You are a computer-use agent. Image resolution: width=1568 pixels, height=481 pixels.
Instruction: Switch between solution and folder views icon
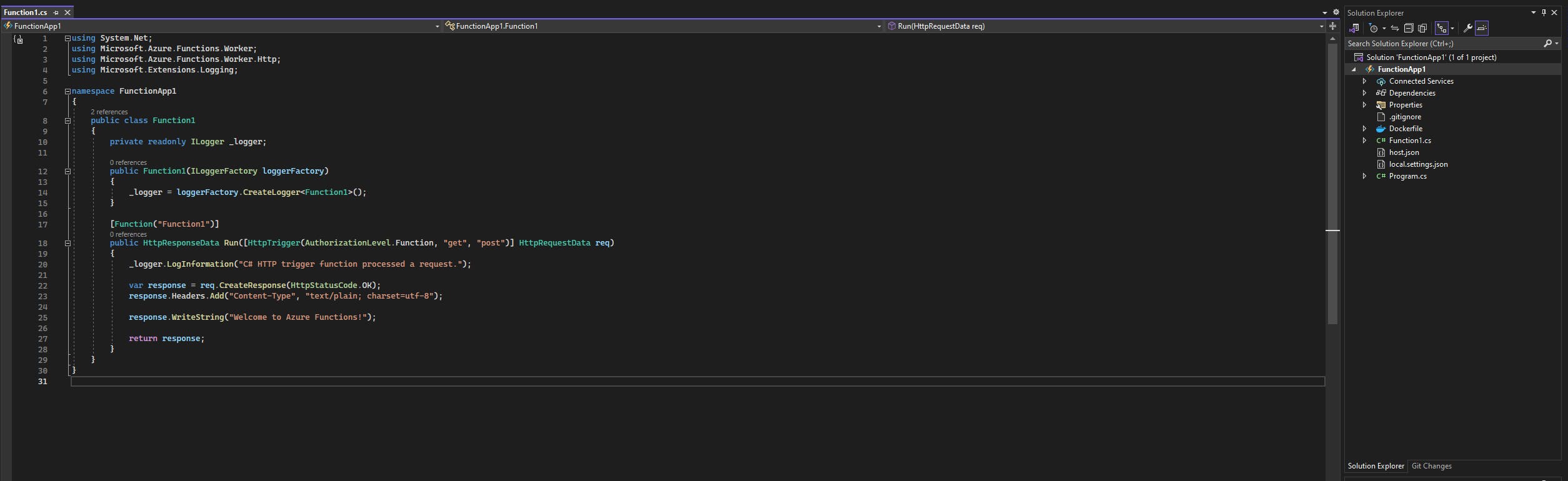[x=1354, y=28]
